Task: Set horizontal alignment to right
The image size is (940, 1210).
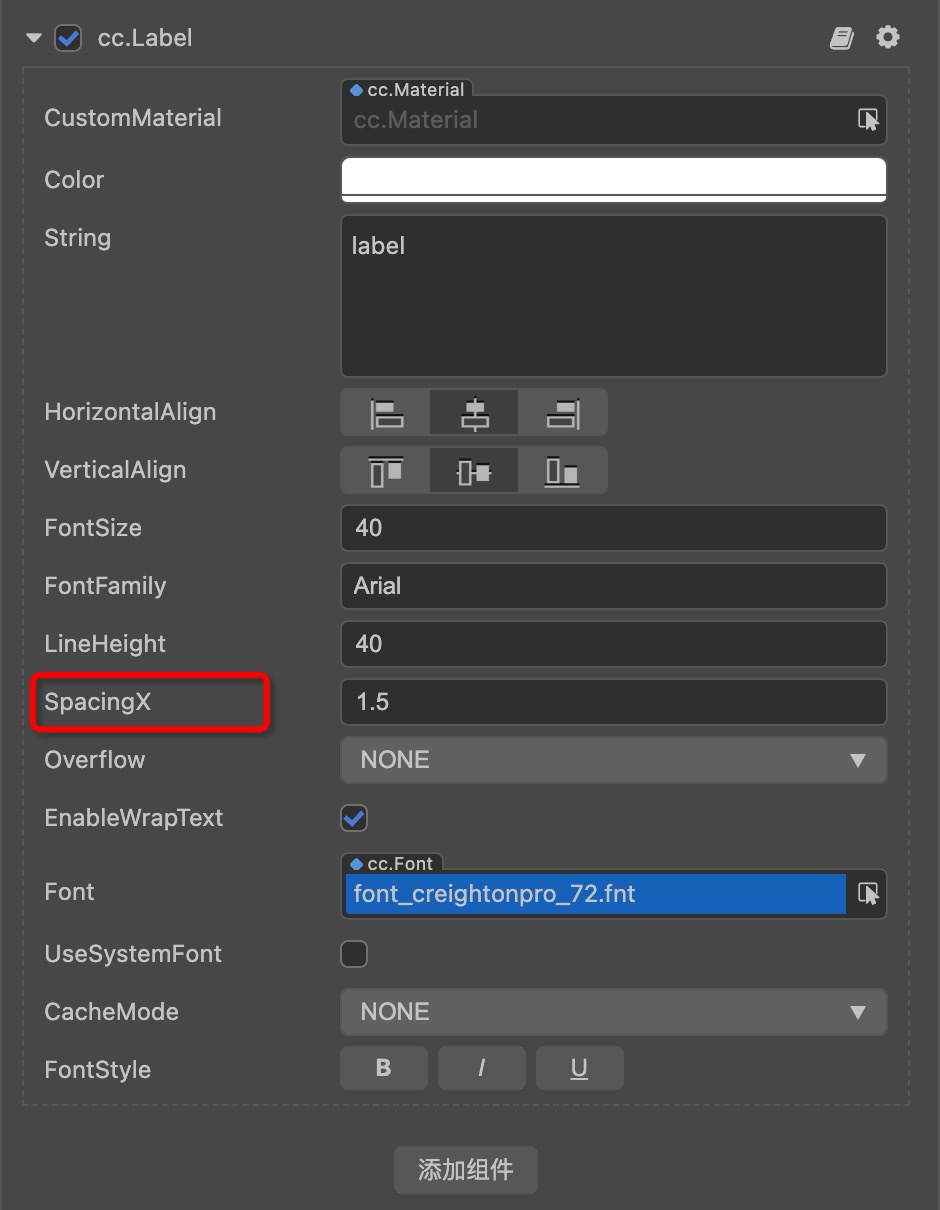Action: (x=562, y=413)
